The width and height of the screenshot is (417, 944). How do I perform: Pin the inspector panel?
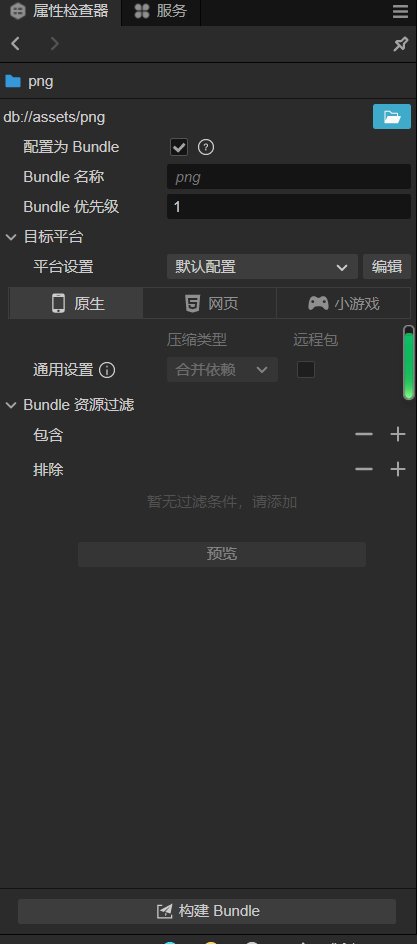401,44
